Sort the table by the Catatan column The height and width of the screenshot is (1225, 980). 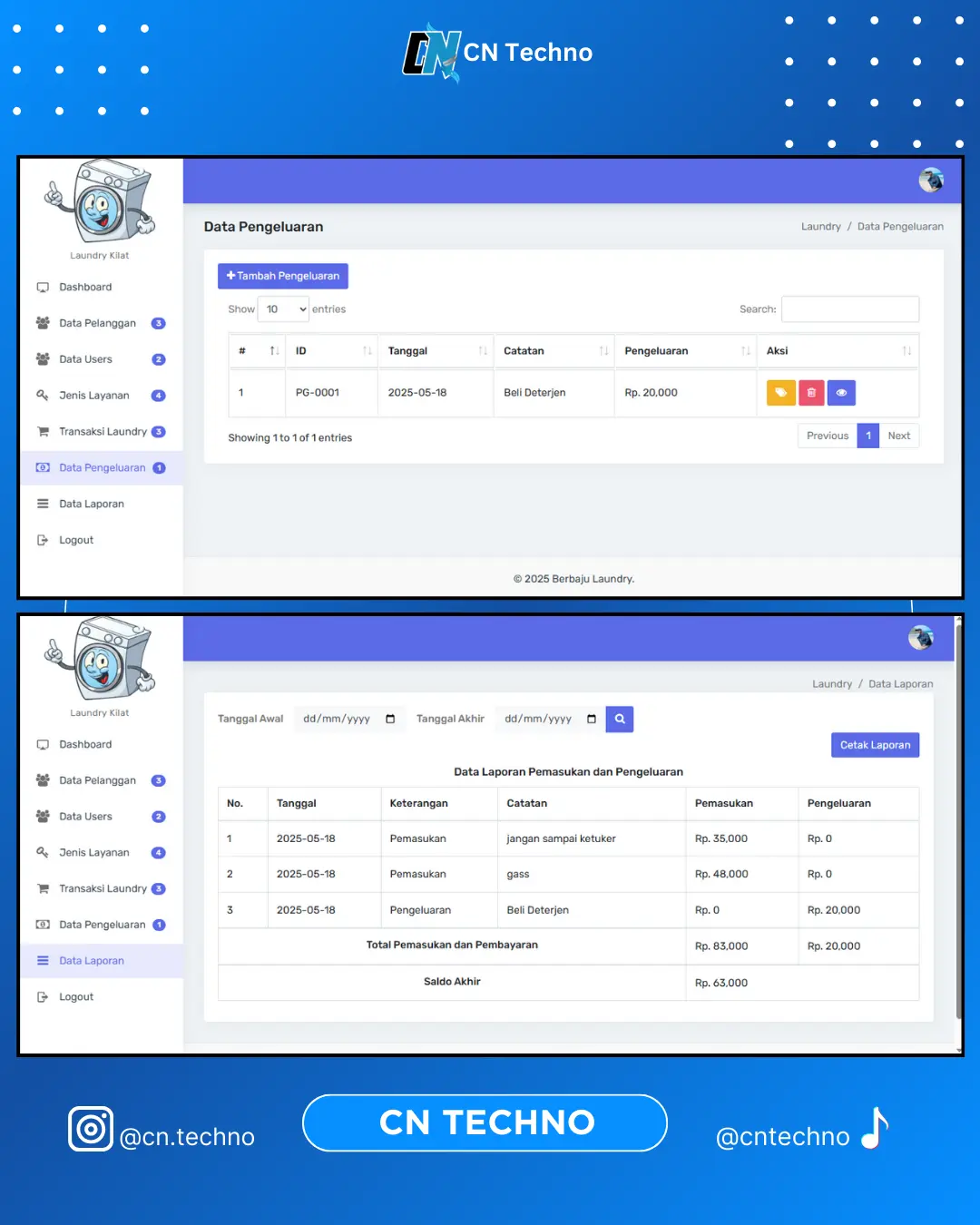pyautogui.click(x=603, y=351)
